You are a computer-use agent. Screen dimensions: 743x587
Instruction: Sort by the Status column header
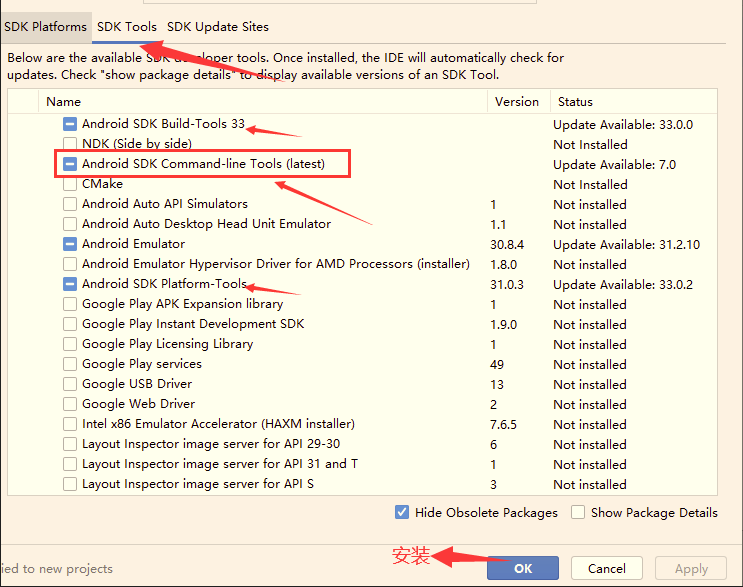click(575, 101)
